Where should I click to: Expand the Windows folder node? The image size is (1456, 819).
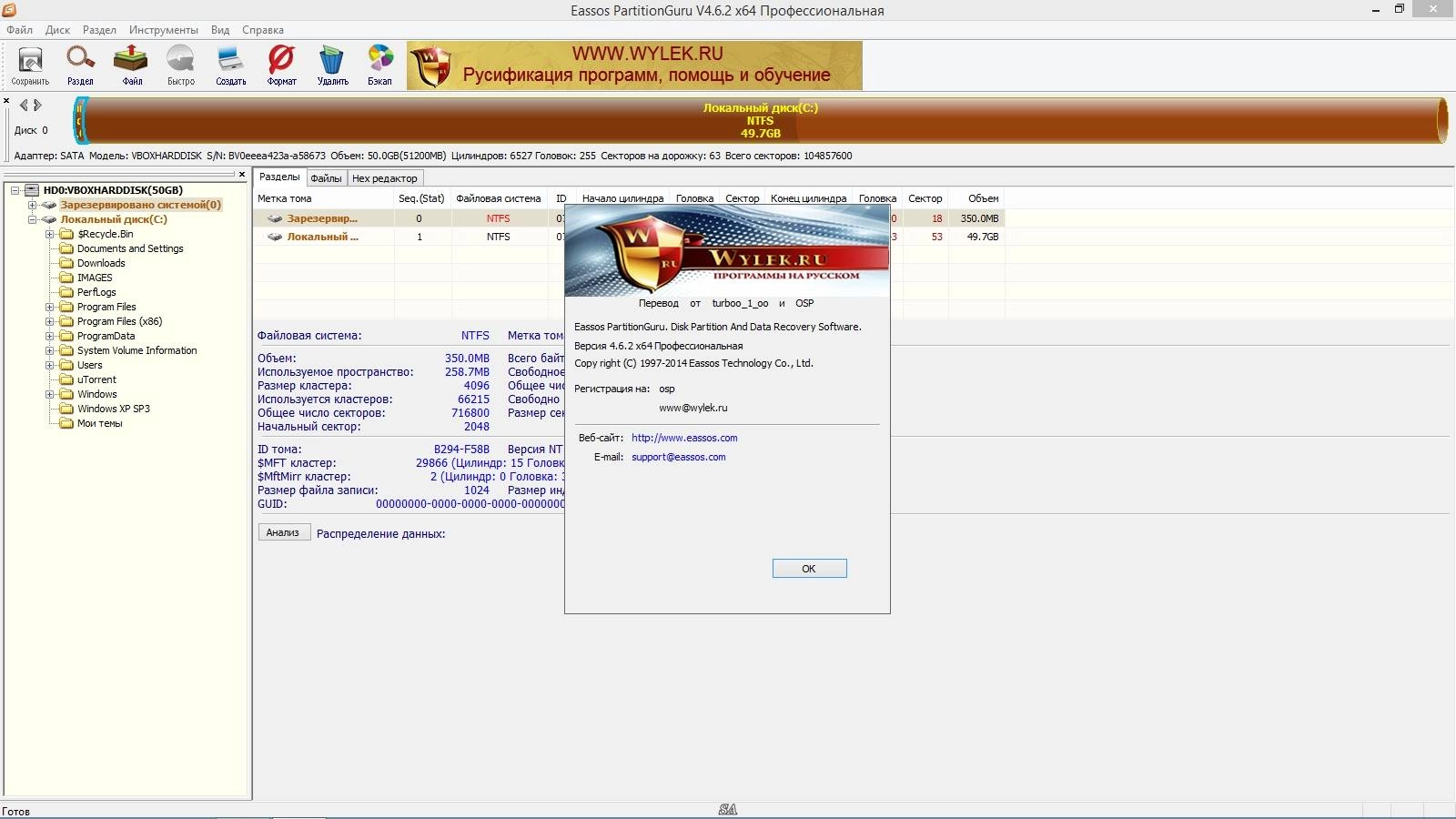[49, 394]
